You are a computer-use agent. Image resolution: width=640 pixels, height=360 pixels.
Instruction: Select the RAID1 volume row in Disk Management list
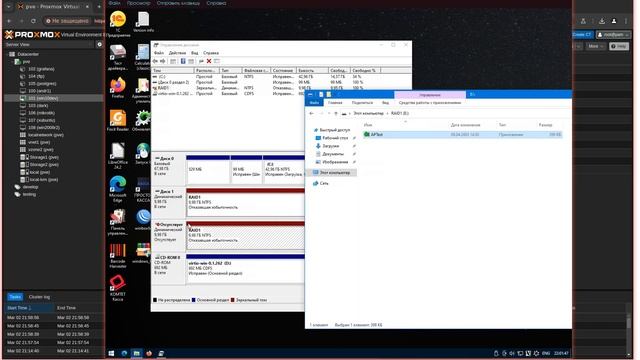pos(265,88)
